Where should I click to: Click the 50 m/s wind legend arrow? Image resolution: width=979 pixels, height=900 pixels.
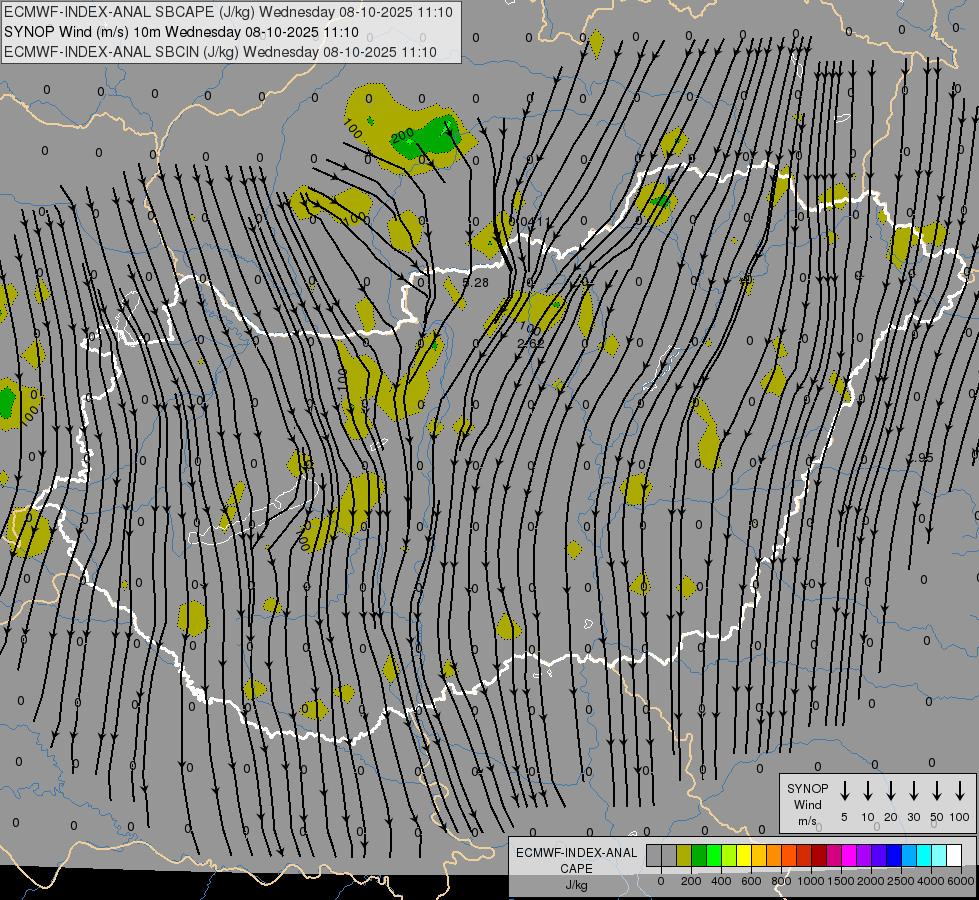tap(937, 791)
